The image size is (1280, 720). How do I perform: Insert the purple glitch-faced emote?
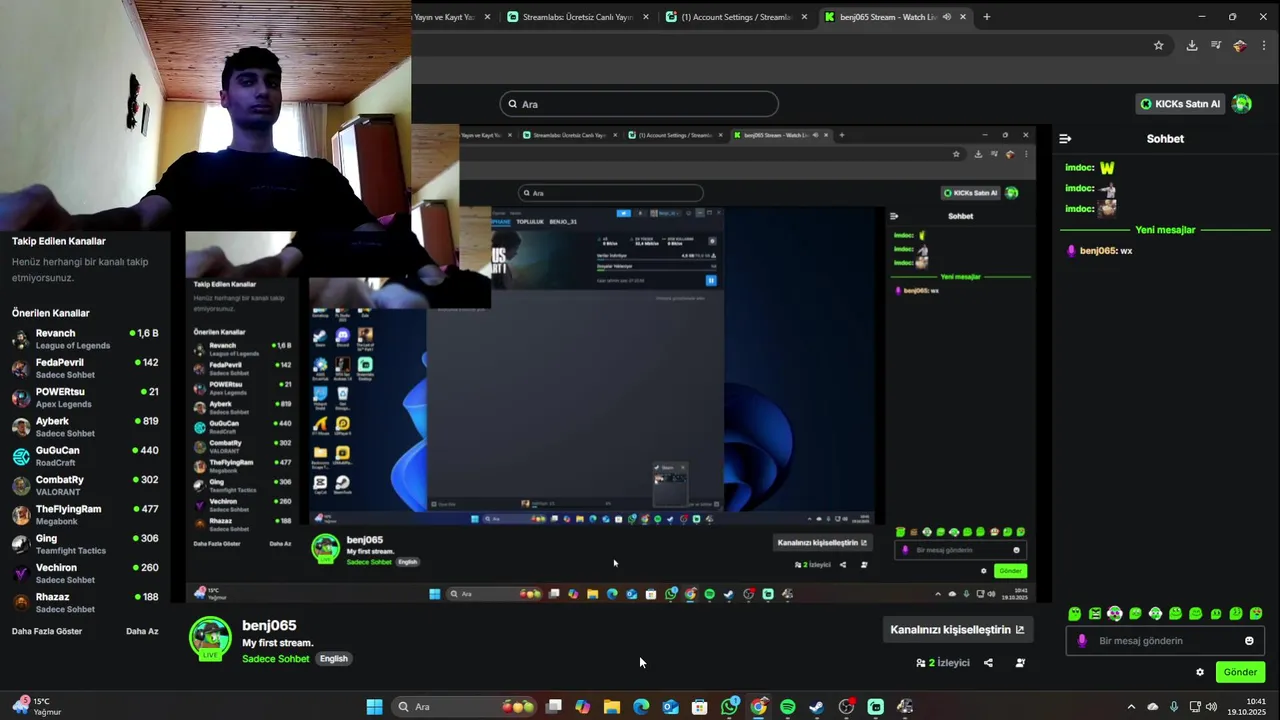point(1115,613)
